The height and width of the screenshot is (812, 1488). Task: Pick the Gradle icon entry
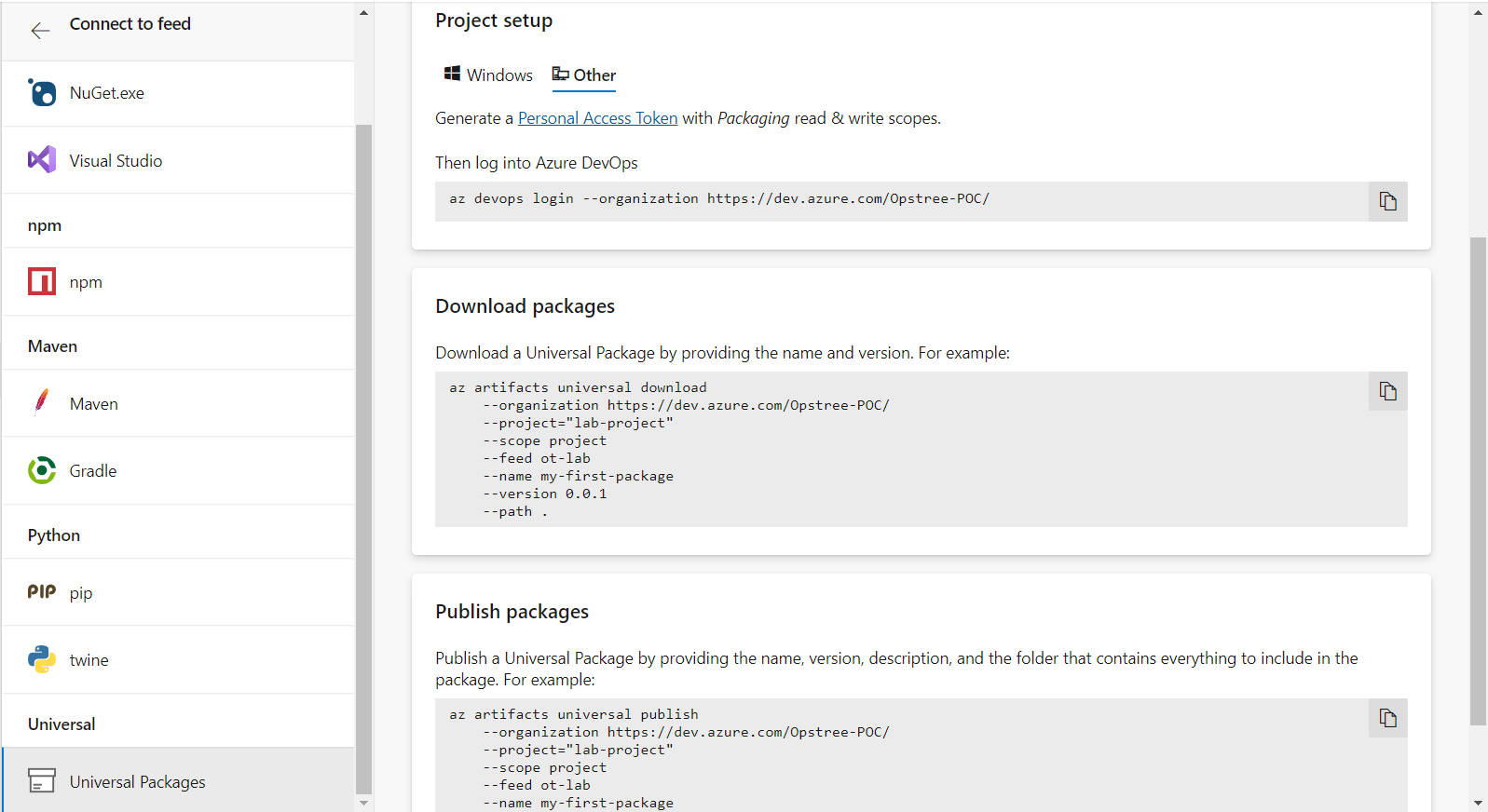click(42, 470)
